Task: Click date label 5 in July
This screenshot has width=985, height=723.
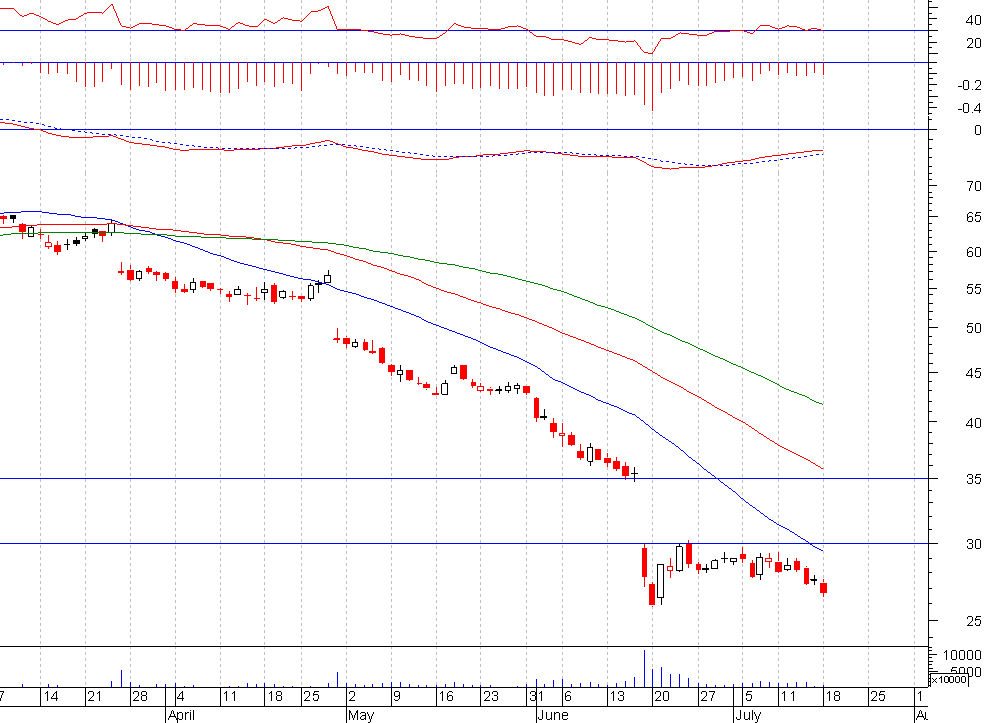Action: (x=749, y=696)
